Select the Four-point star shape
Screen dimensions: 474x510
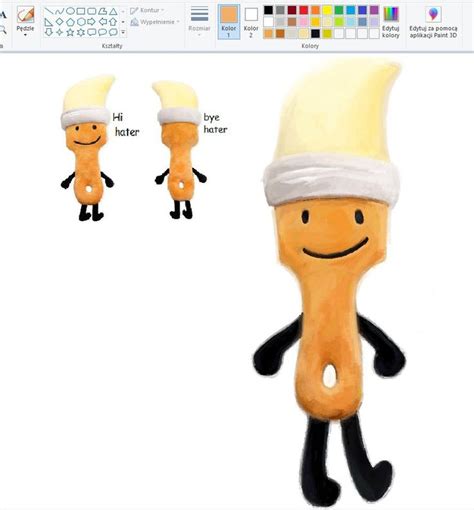point(59,32)
